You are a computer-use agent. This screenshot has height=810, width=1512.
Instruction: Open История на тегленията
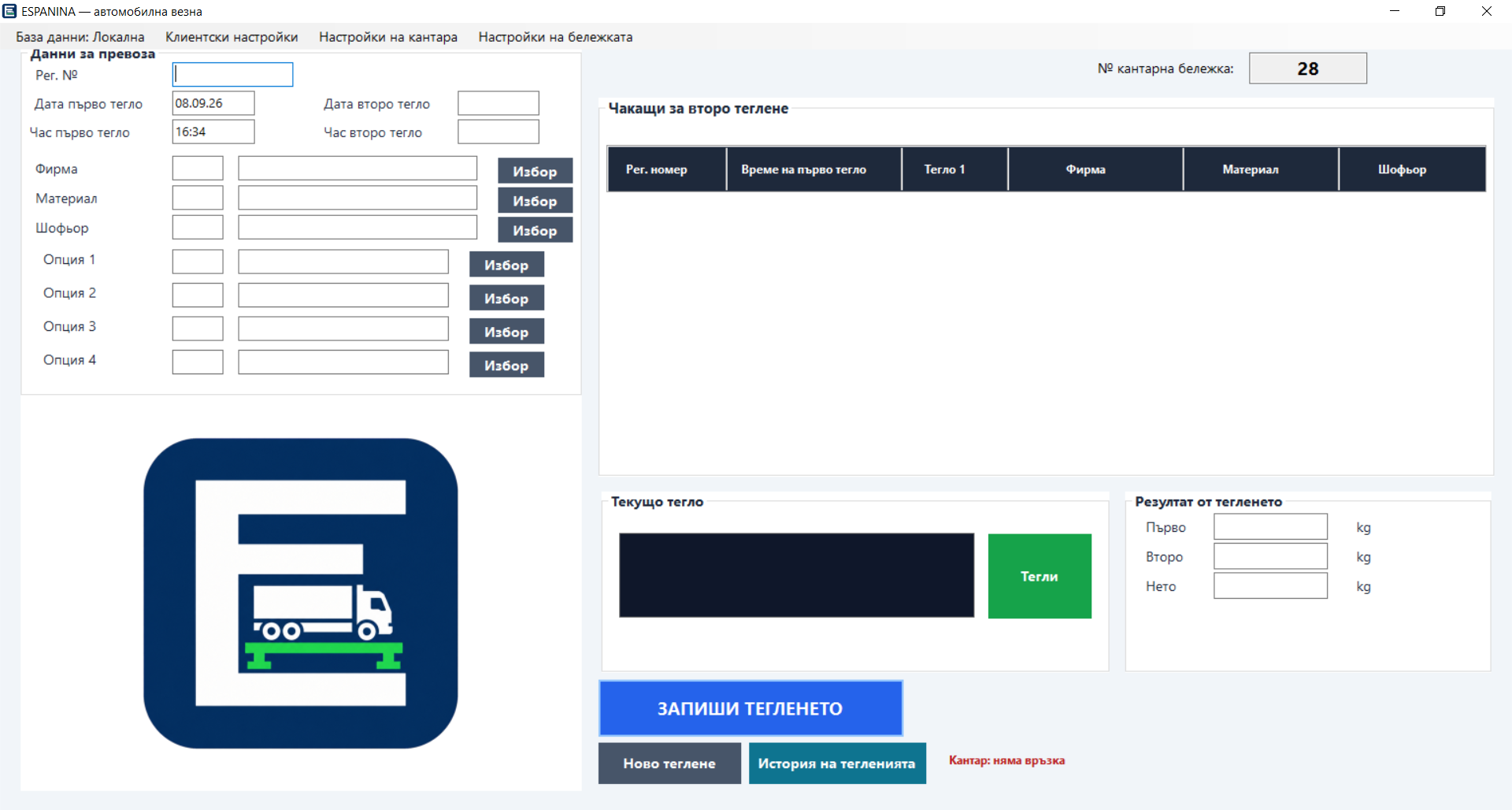tap(837, 763)
